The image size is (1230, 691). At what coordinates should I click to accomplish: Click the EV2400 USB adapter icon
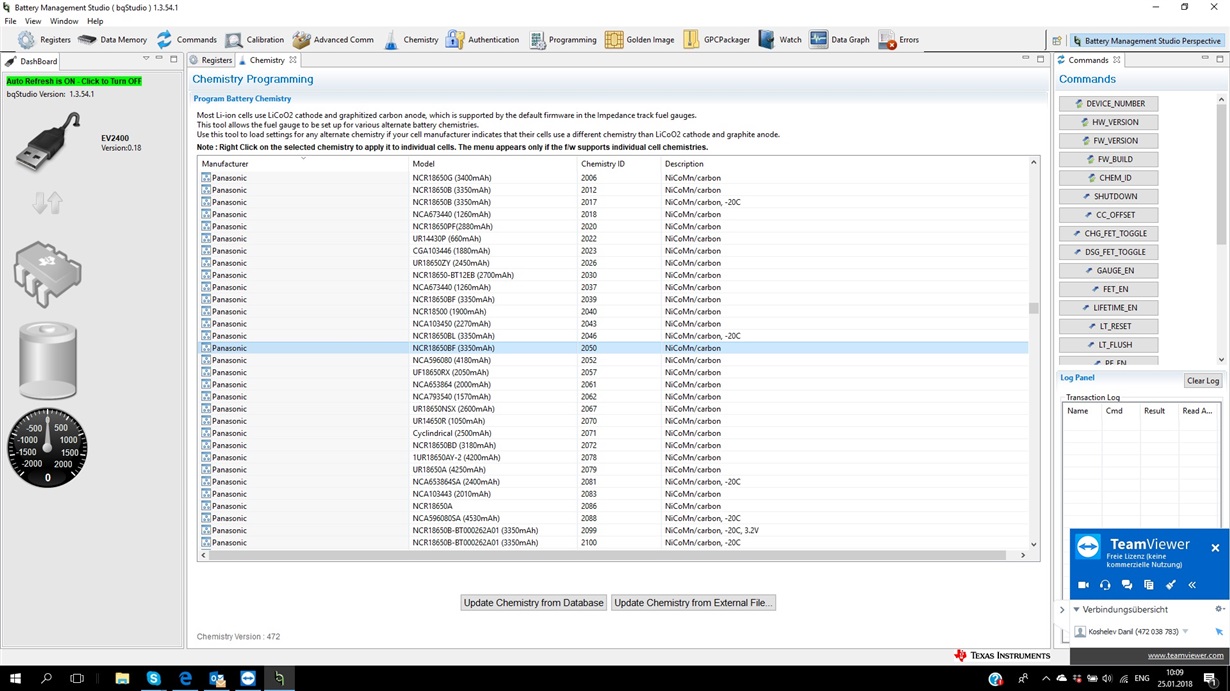(x=48, y=141)
